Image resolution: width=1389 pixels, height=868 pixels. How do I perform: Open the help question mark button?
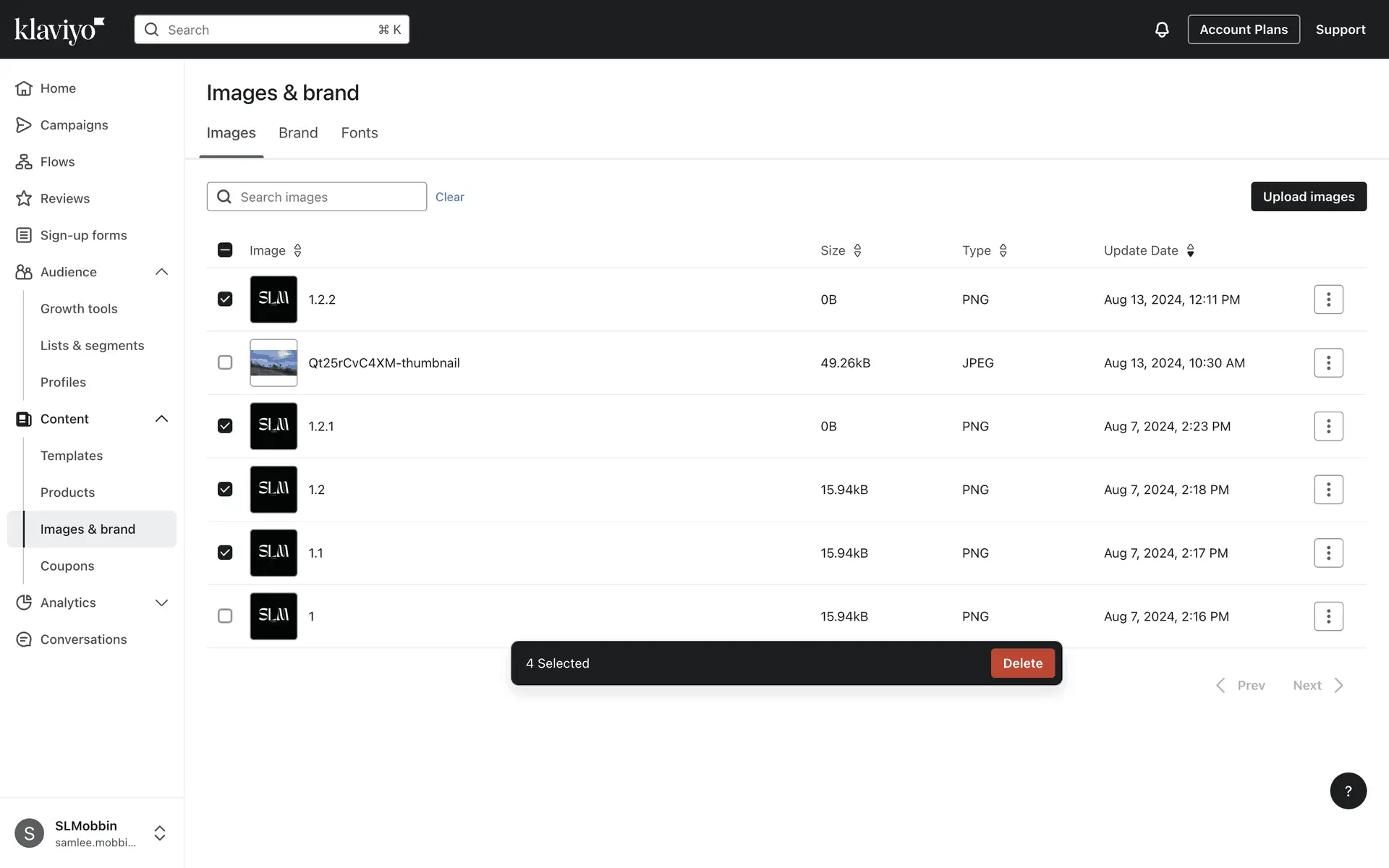point(1347,791)
